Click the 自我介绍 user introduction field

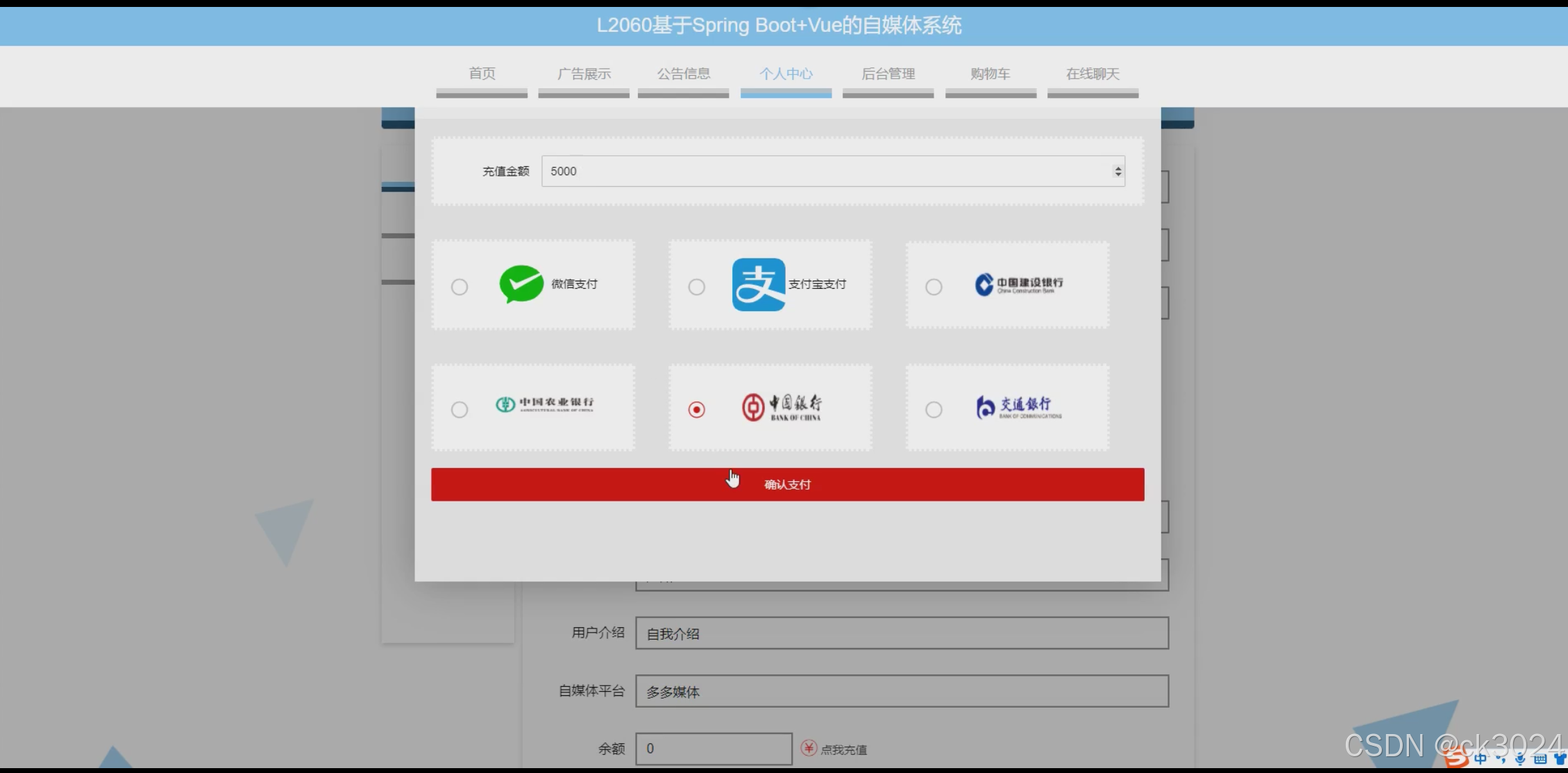(x=901, y=633)
